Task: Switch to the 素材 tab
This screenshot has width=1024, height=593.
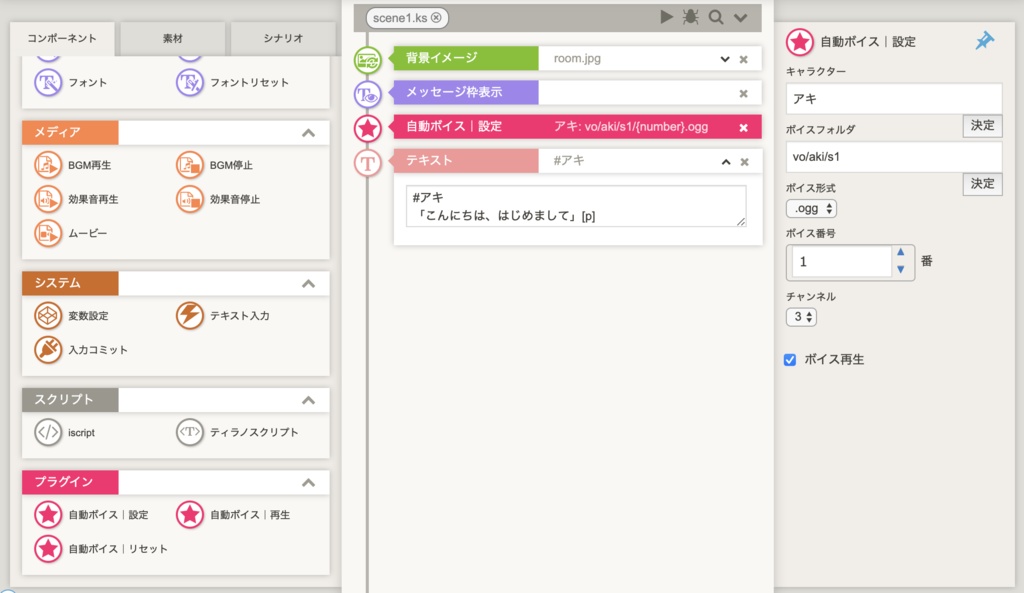Action: tap(173, 37)
